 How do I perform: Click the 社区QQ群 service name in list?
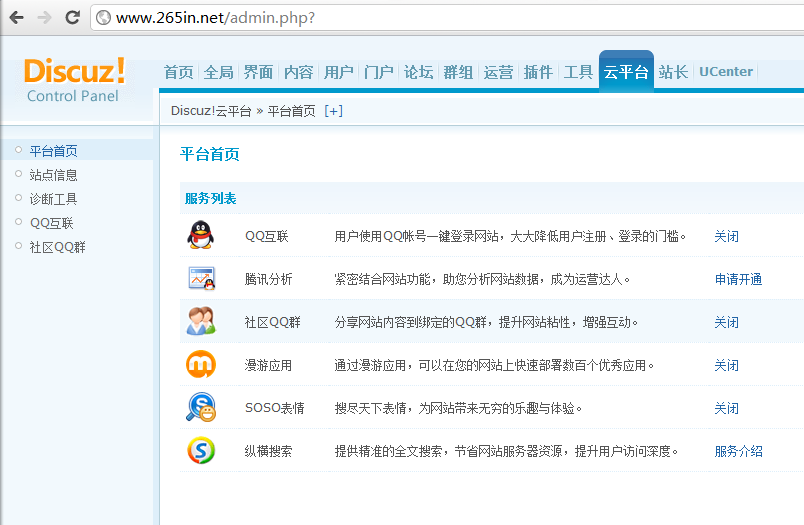(x=272, y=322)
